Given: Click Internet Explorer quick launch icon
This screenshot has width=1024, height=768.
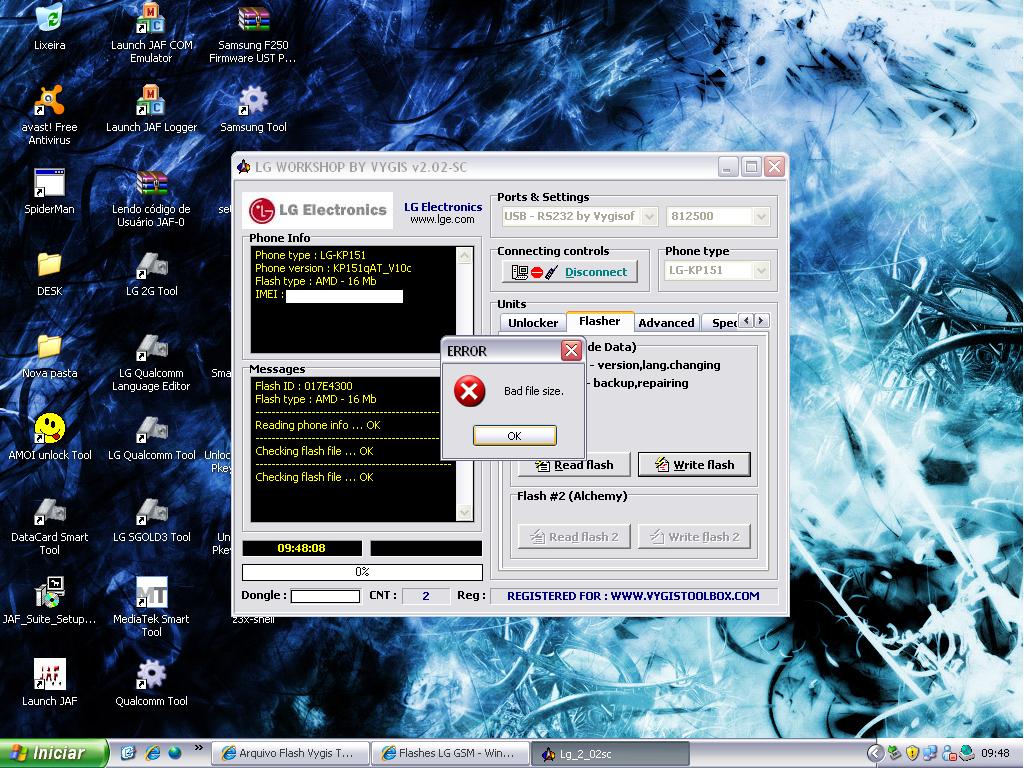Looking at the screenshot, I should (x=152, y=753).
